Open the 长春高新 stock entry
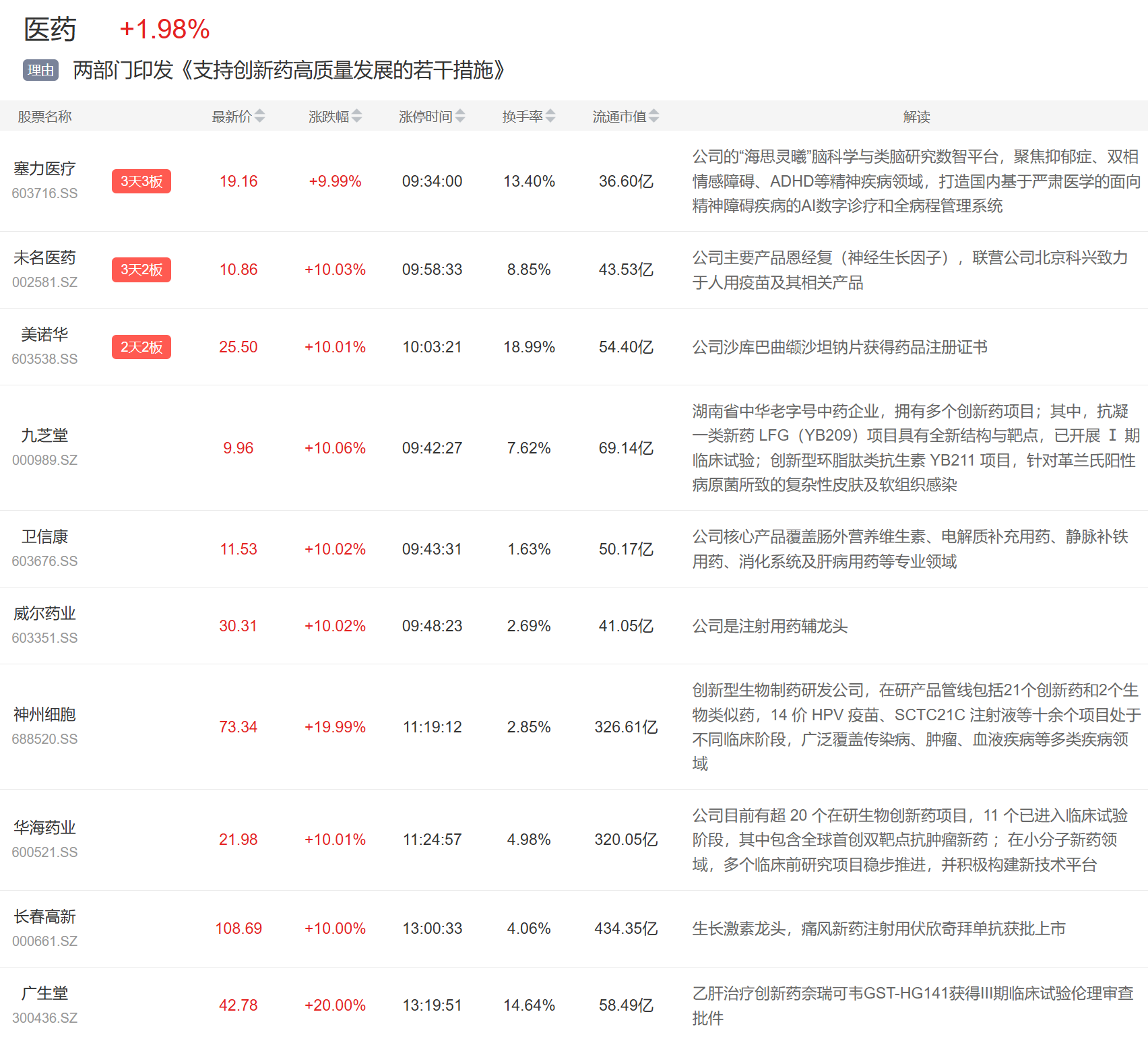 (x=44, y=916)
